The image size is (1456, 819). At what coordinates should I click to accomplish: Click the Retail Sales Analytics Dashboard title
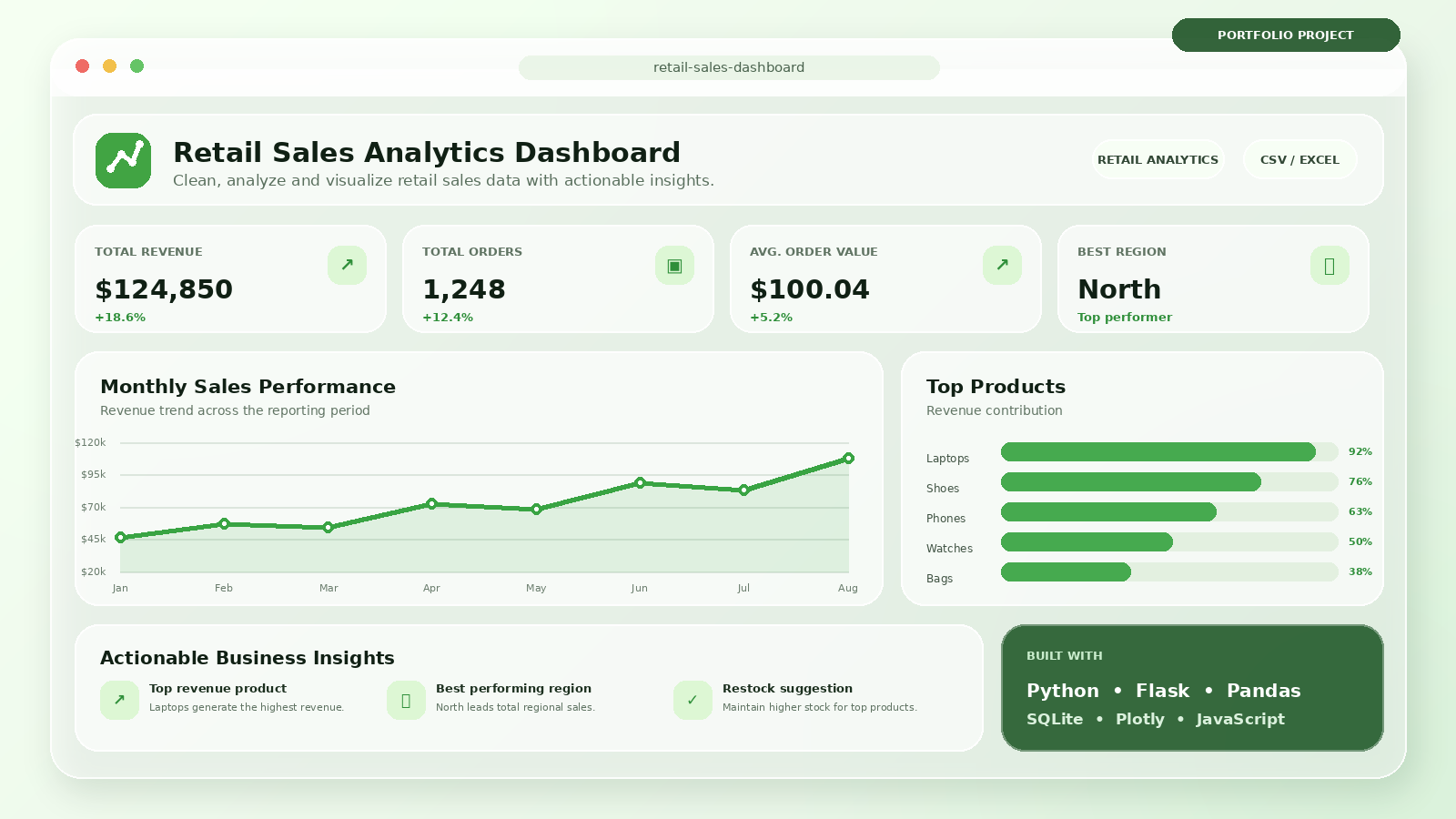coord(427,152)
